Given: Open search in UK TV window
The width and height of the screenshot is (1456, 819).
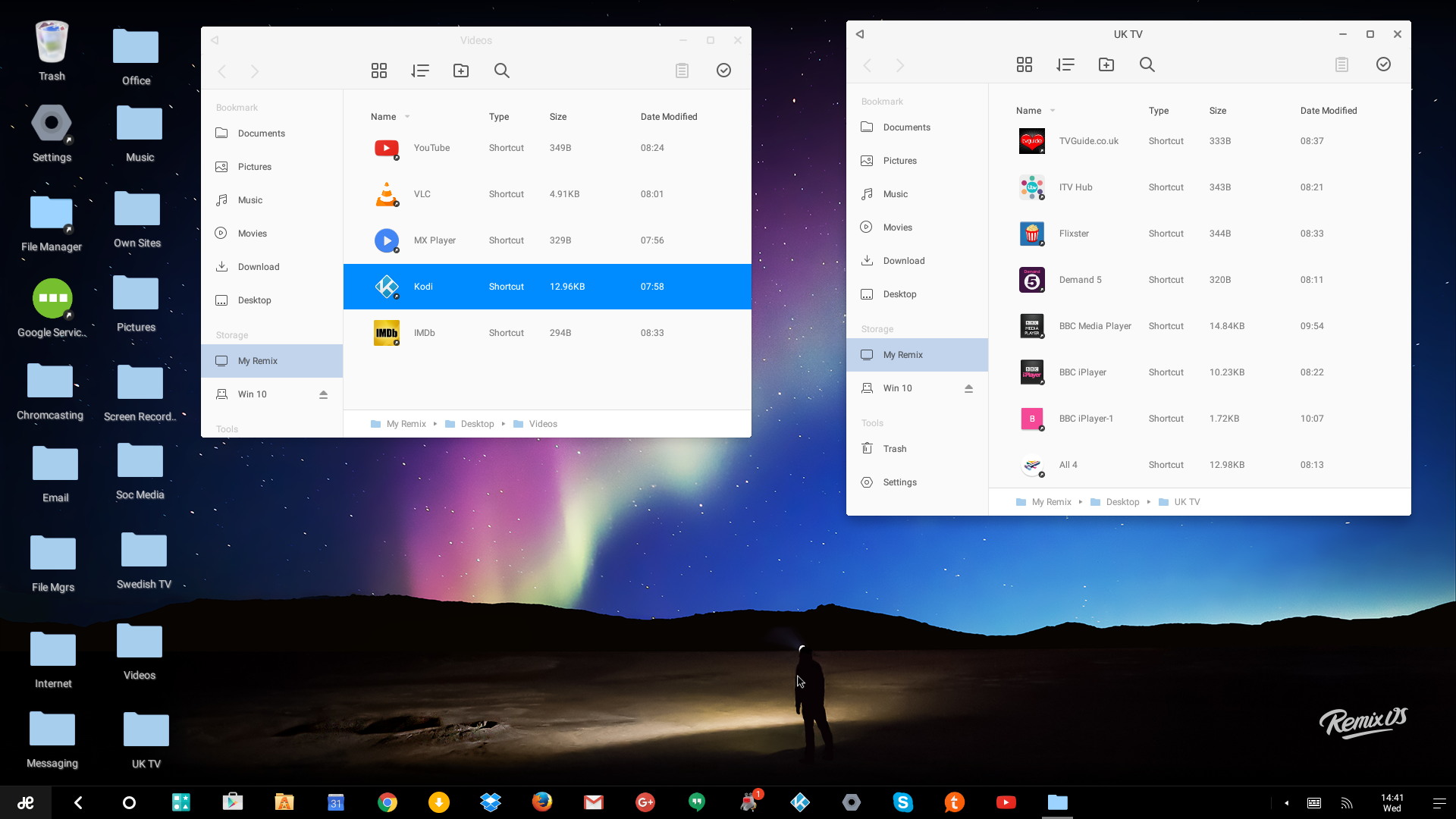Looking at the screenshot, I should (1147, 64).
